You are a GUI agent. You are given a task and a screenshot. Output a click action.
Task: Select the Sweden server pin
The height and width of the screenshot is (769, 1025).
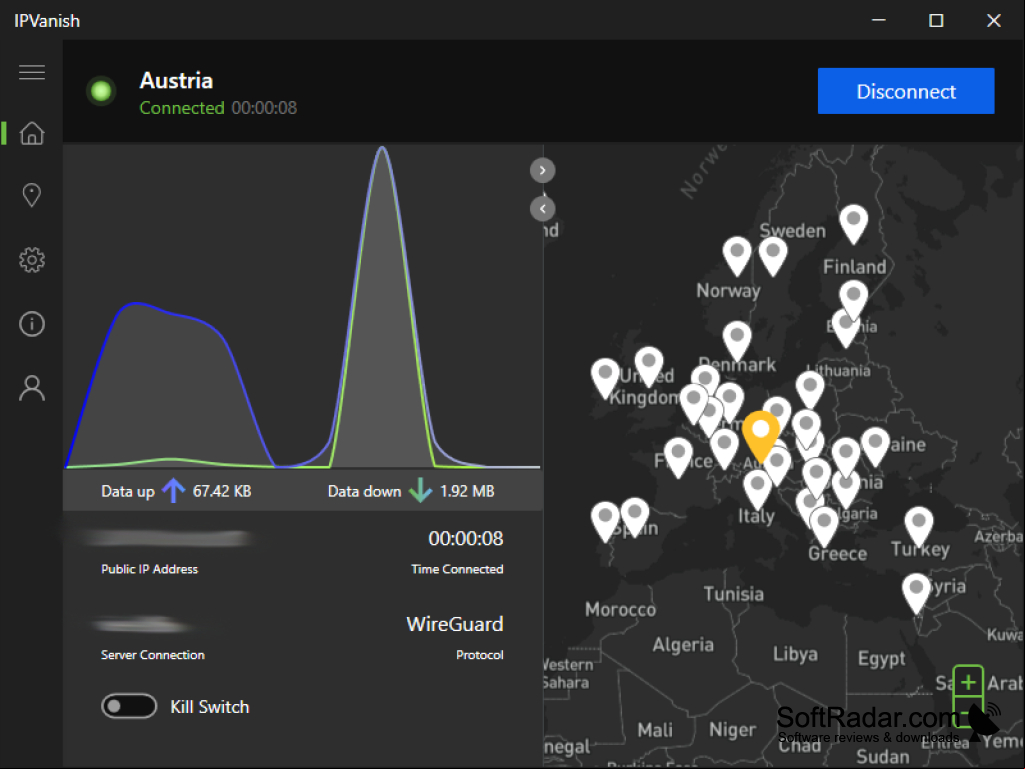tap(773, 256)
